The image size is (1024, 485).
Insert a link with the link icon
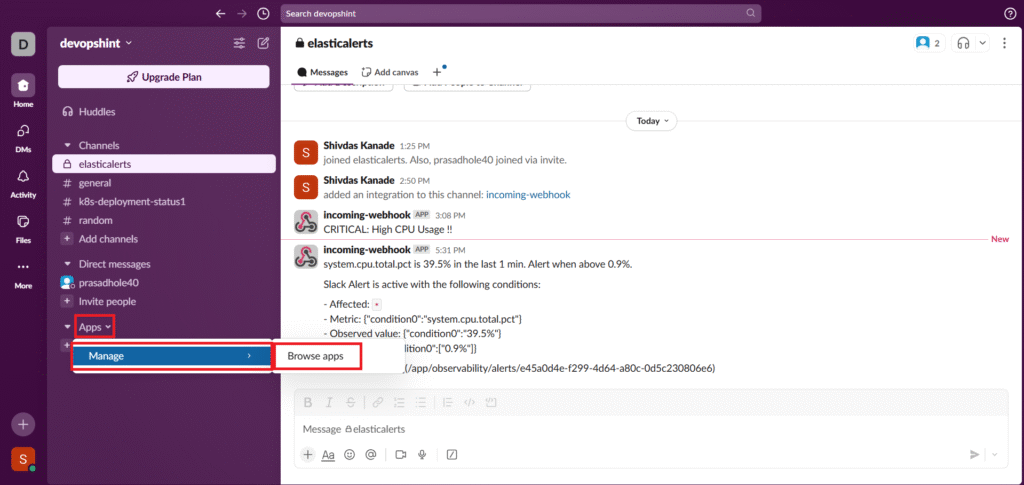point(377,402)
